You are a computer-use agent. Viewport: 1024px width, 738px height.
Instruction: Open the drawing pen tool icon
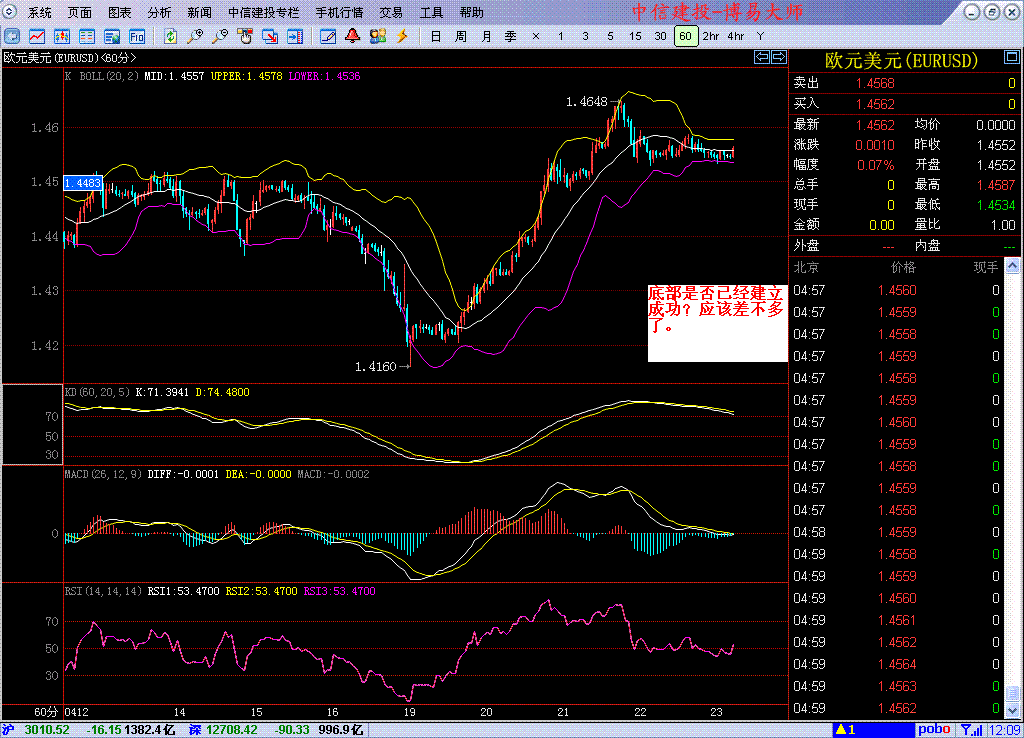click(328, 37)
